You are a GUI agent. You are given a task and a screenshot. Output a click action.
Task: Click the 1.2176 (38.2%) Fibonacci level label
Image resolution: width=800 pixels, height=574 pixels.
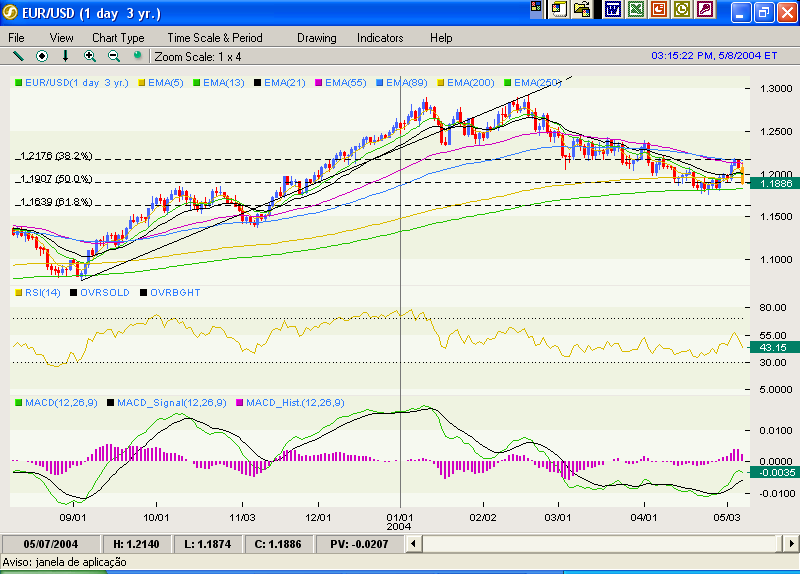(56, 156)
